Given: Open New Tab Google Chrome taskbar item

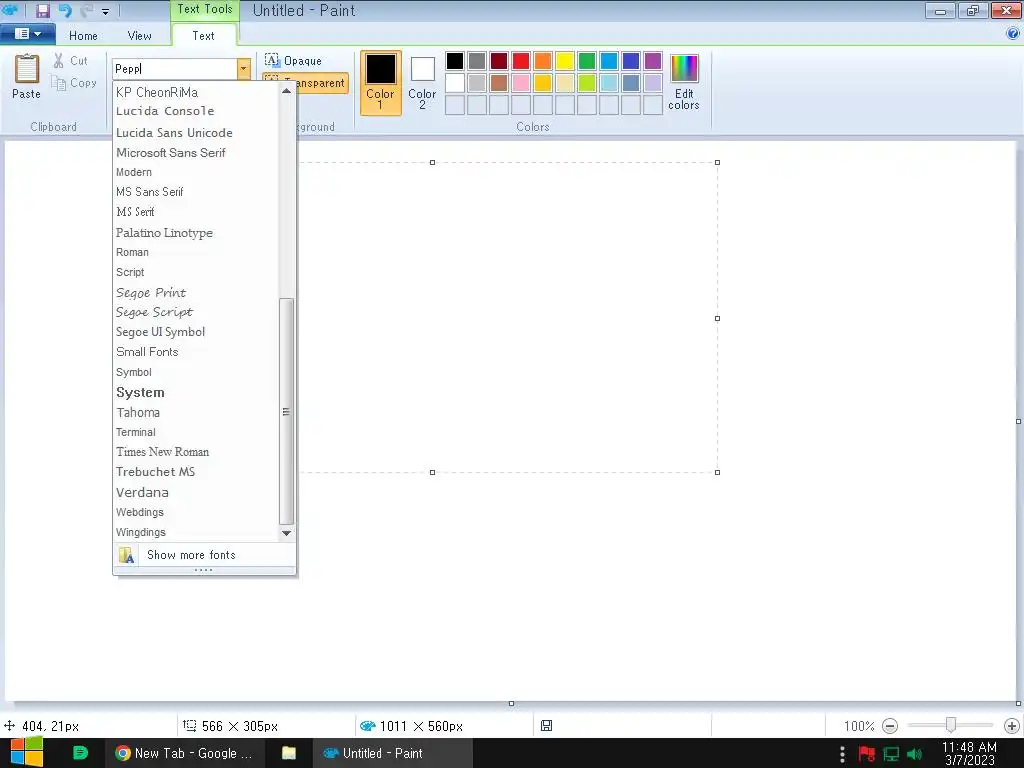Looking at the screenshot, I should tap(184, 753).
